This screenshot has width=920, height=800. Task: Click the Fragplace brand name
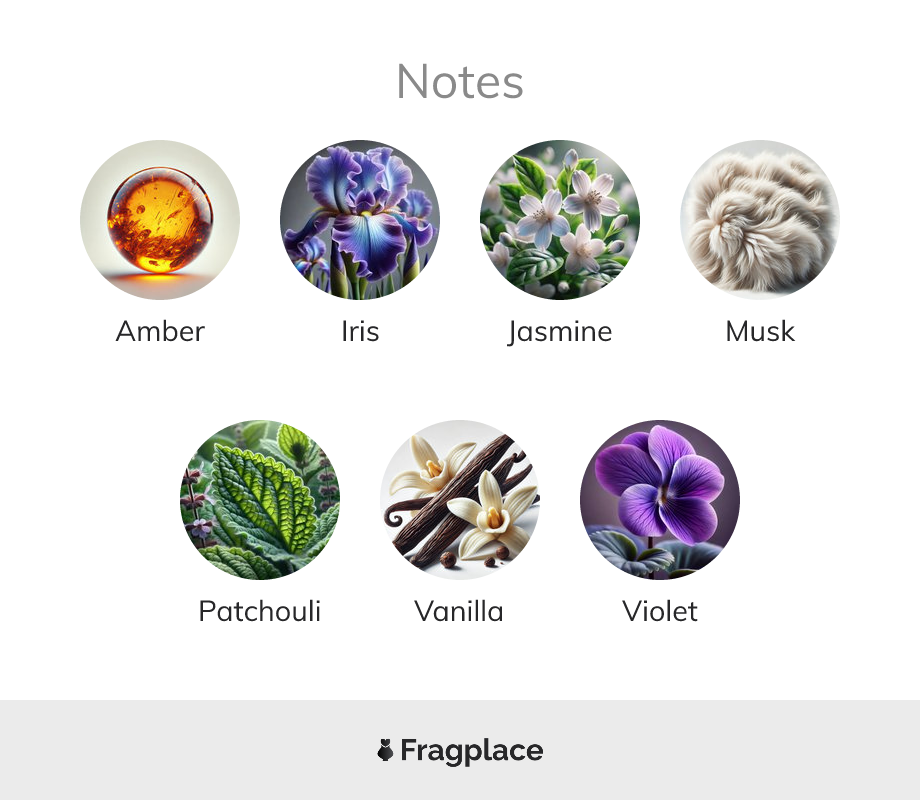(x=472, y=751)
